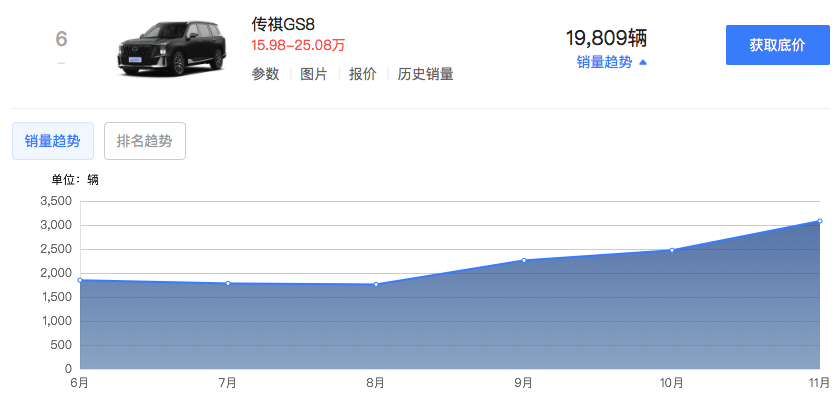The image size is (837, 402).
Task: Select the 6月 data point on chart
Action: [80, 280]
